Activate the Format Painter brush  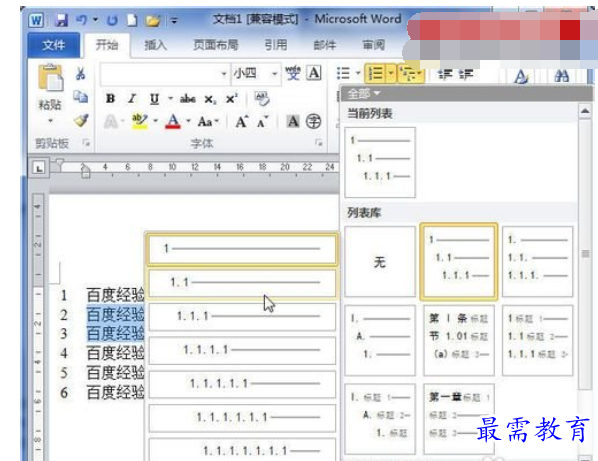pyautogui.click(x=81, y=120)
